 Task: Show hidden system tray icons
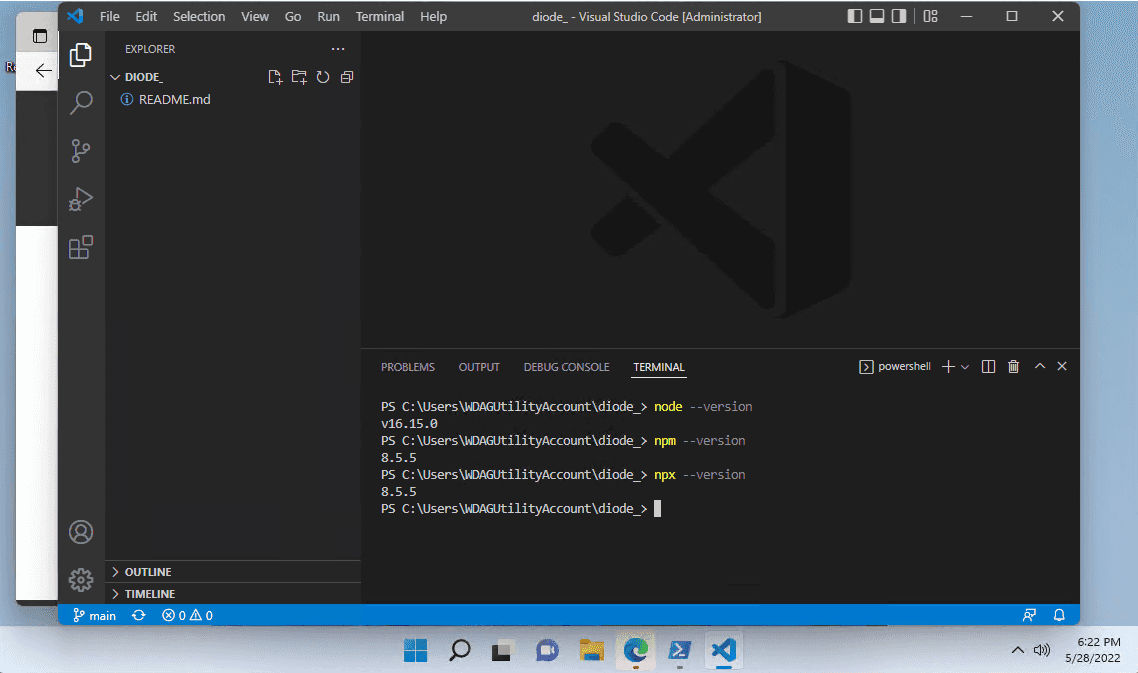[1018, 650]
